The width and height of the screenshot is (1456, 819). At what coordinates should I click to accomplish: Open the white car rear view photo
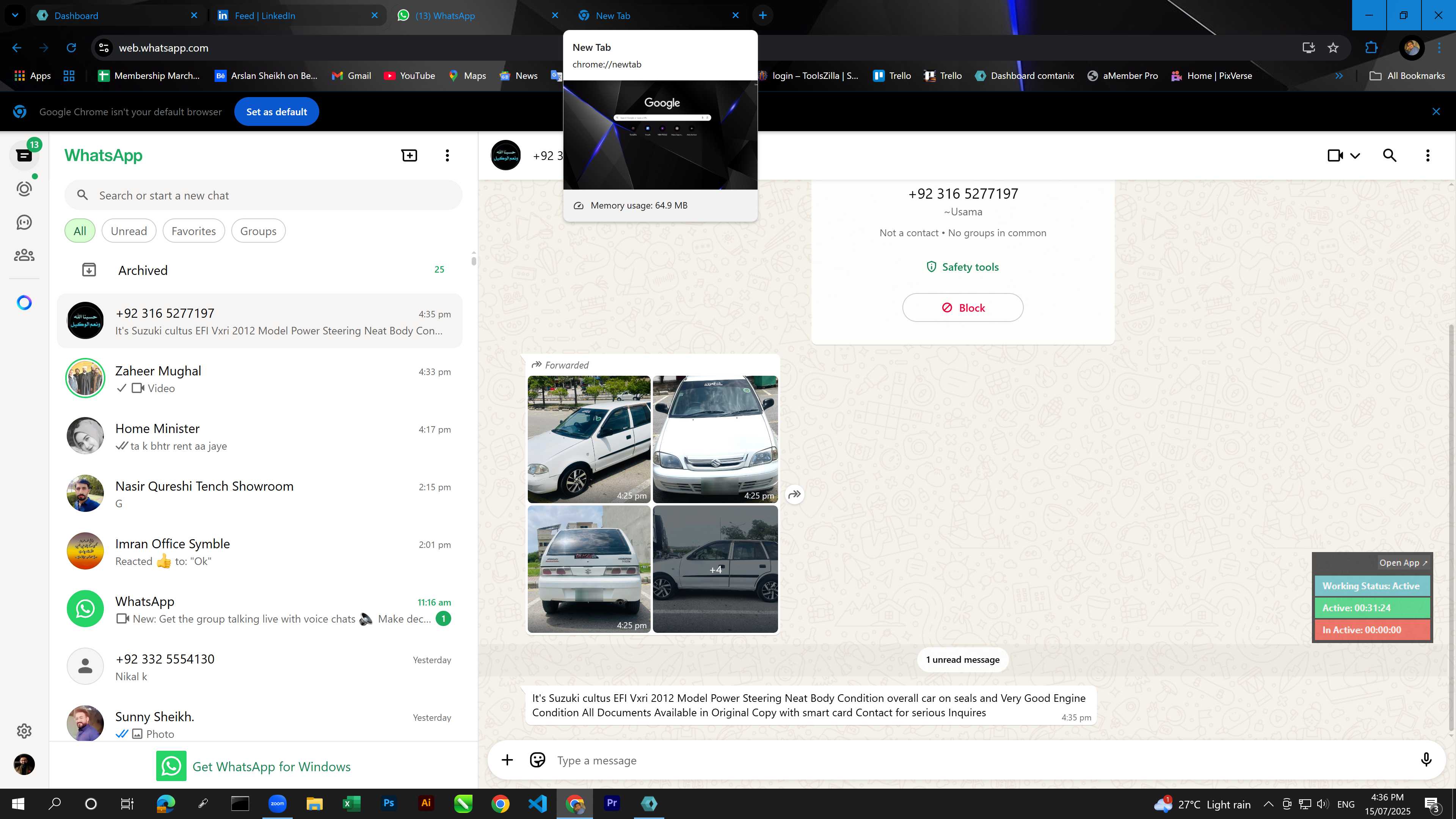(589, 569)
